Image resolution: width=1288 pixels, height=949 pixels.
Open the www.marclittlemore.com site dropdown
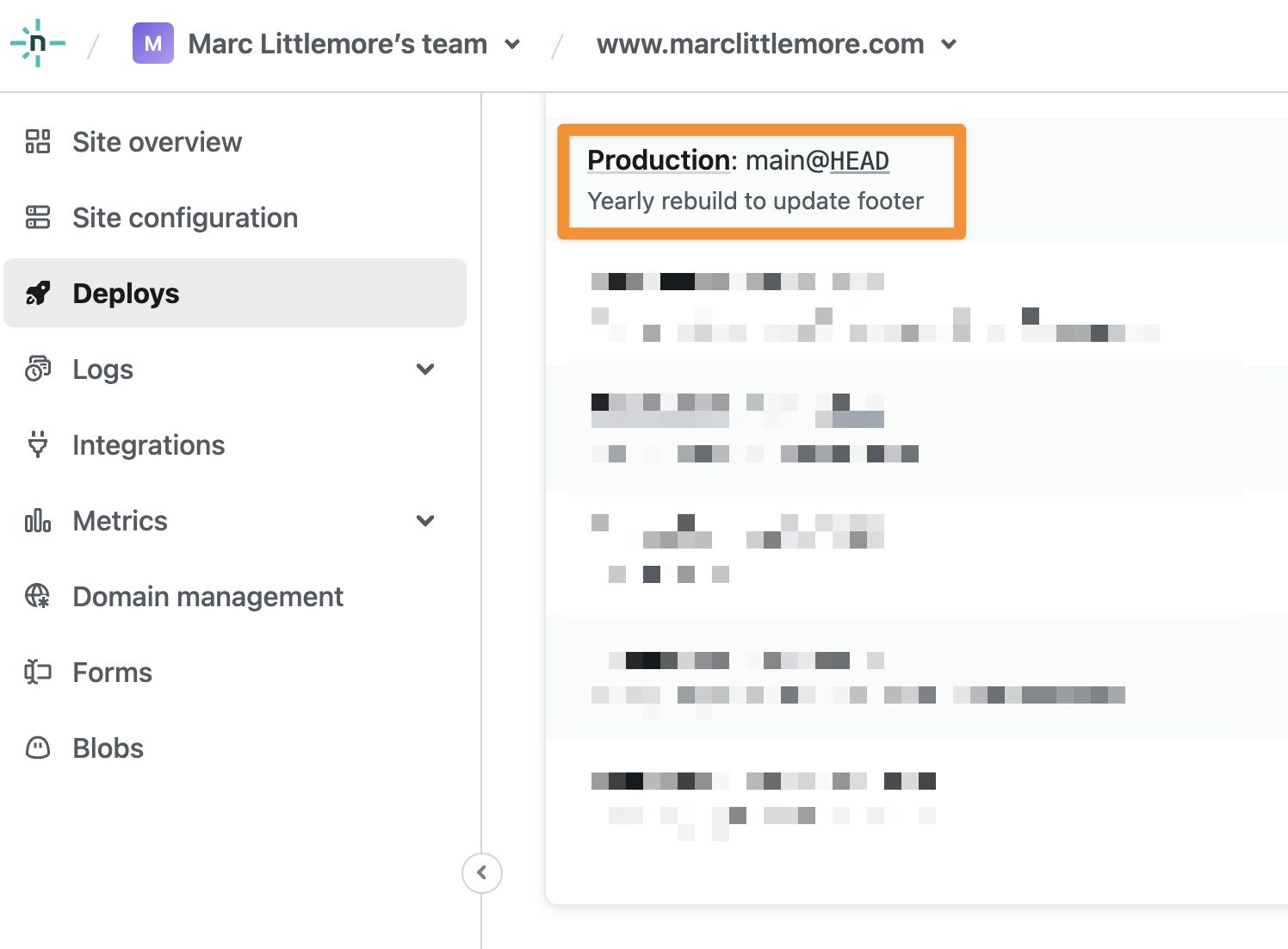(x=950, y=45)
